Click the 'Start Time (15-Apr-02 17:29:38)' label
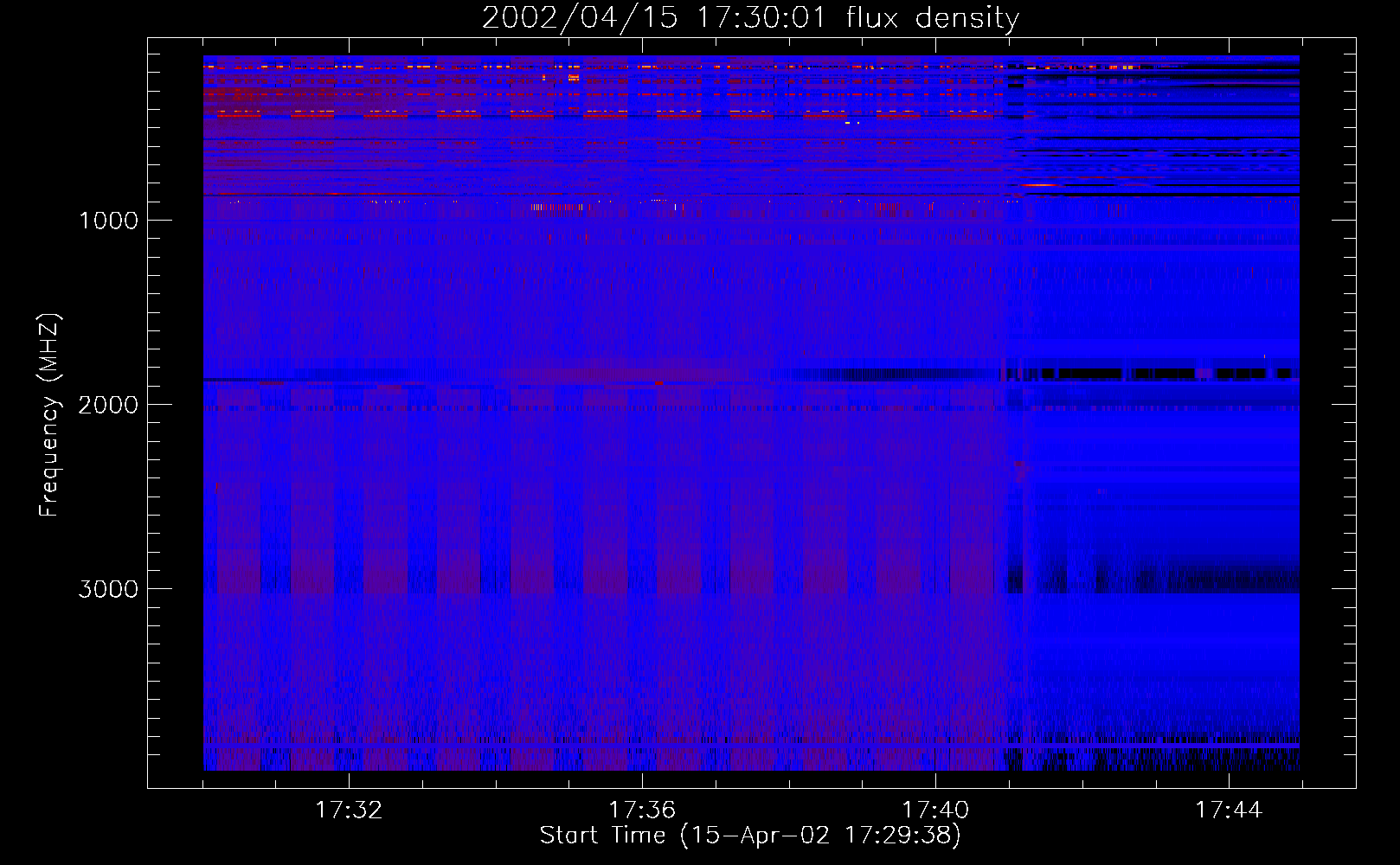Screen dimensions: 1400x865 (750, 836)
